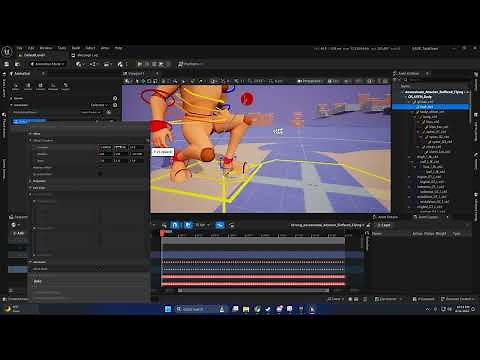Image resolution: width=480 pixels, height=360 pixels.
Task: Open the Revision Control menu
Action: click(457, 299)
